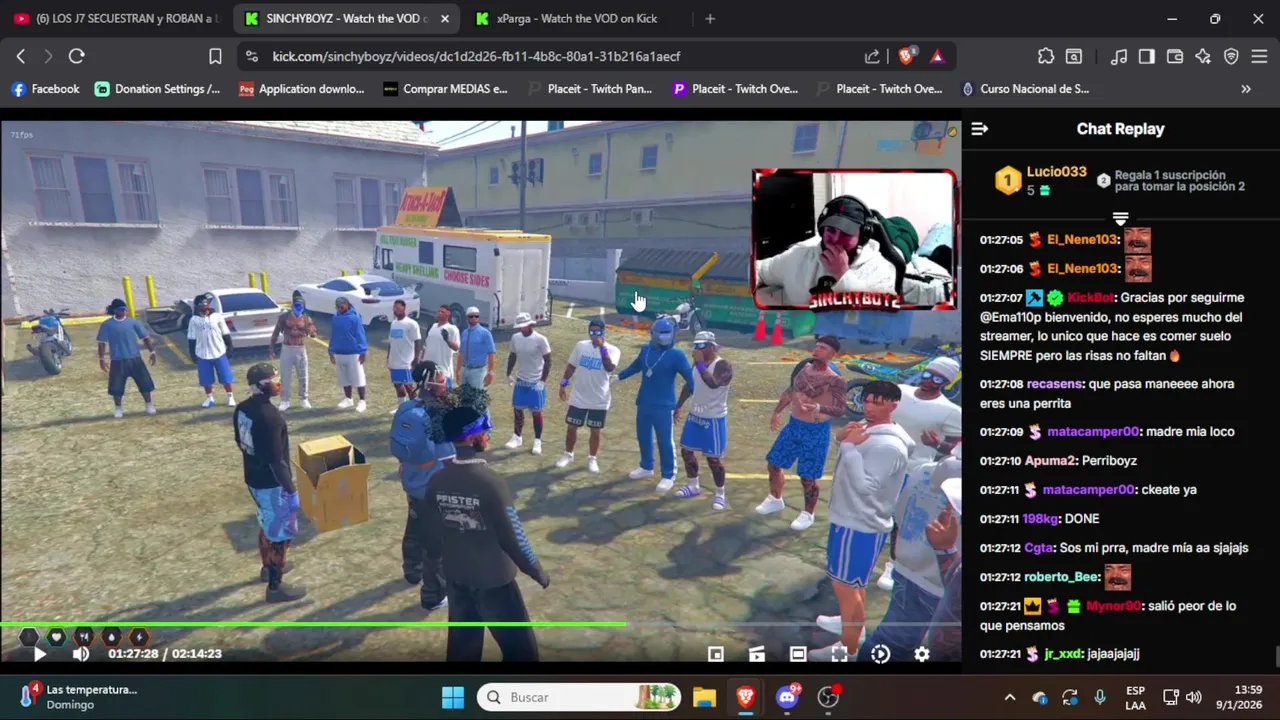This screenshot has width=1280, height=720.
Task: Collapse the Chat Replay panel
Action: click(980, 129)
